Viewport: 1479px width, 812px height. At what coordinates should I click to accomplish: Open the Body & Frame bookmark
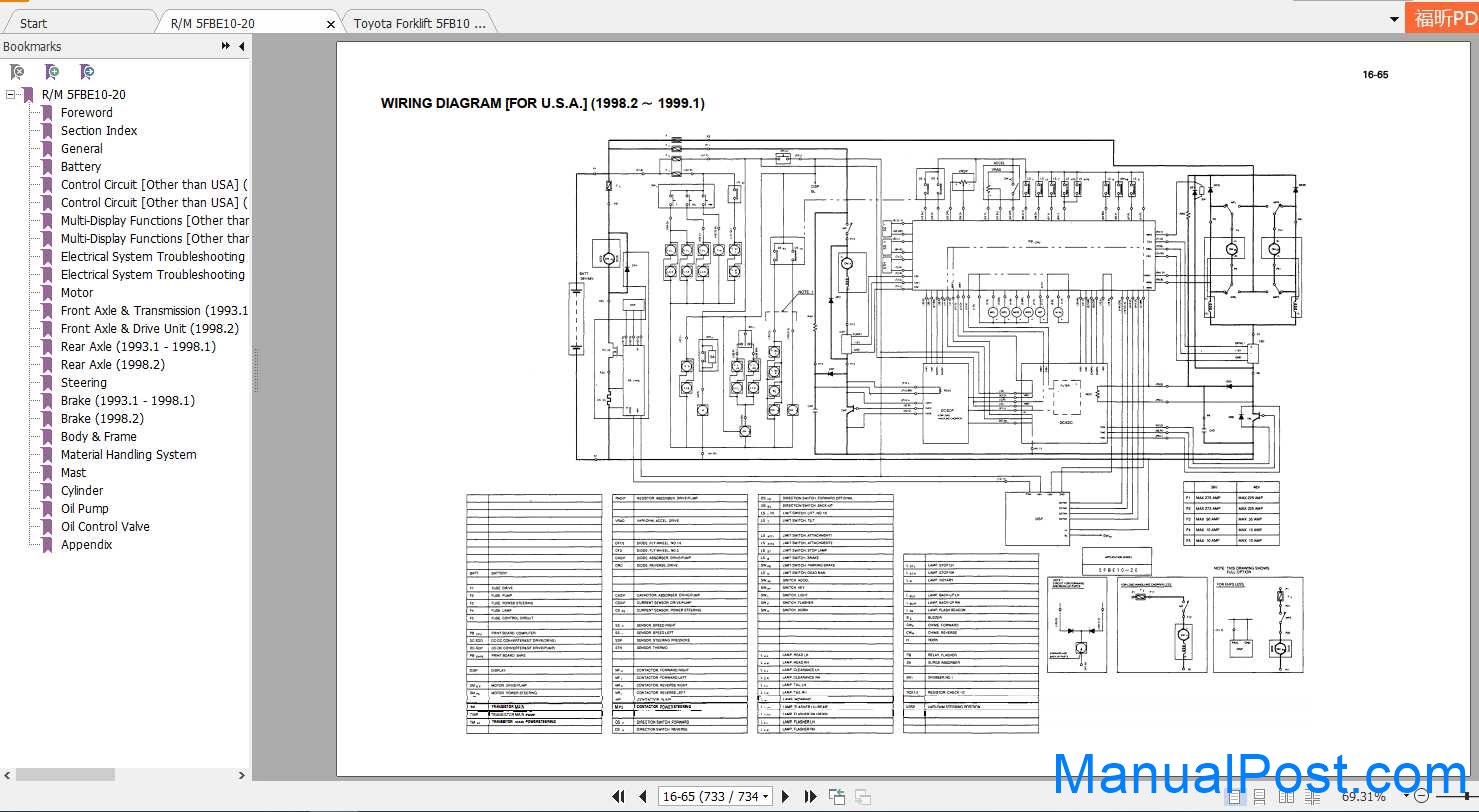tap(99, 437)
